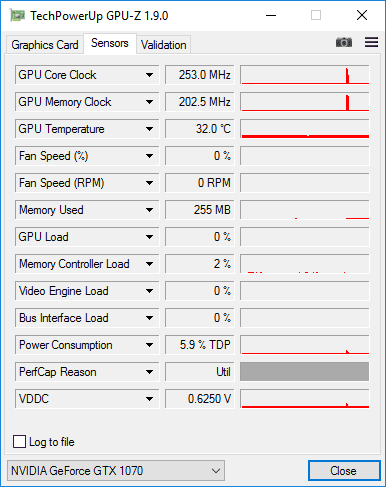Click the camera screenshot icon
Screen dimensions: 386x487
click(x=344, y=43)
